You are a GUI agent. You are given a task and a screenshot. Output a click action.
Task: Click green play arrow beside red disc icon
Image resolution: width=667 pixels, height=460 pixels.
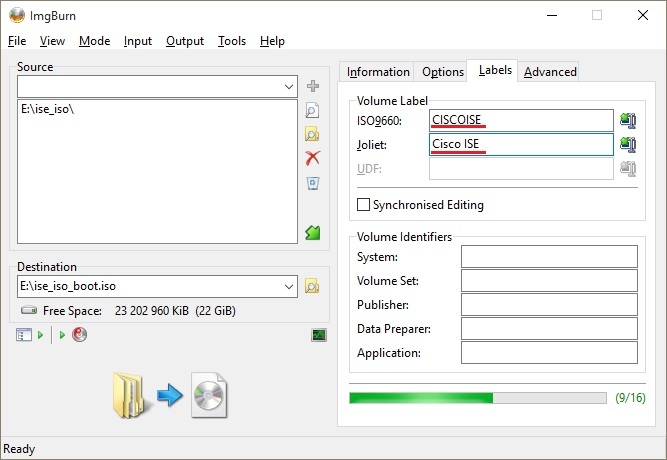tap(62, 335)
